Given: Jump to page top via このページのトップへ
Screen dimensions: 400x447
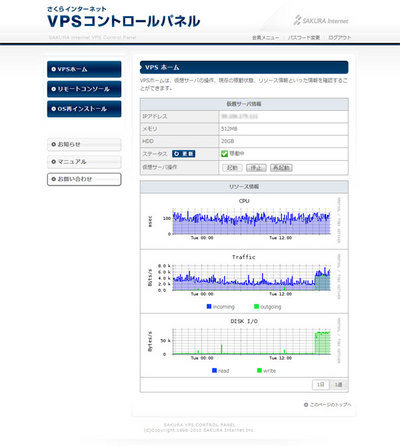Looking at the screenshot, I should [x=327, y=405].
